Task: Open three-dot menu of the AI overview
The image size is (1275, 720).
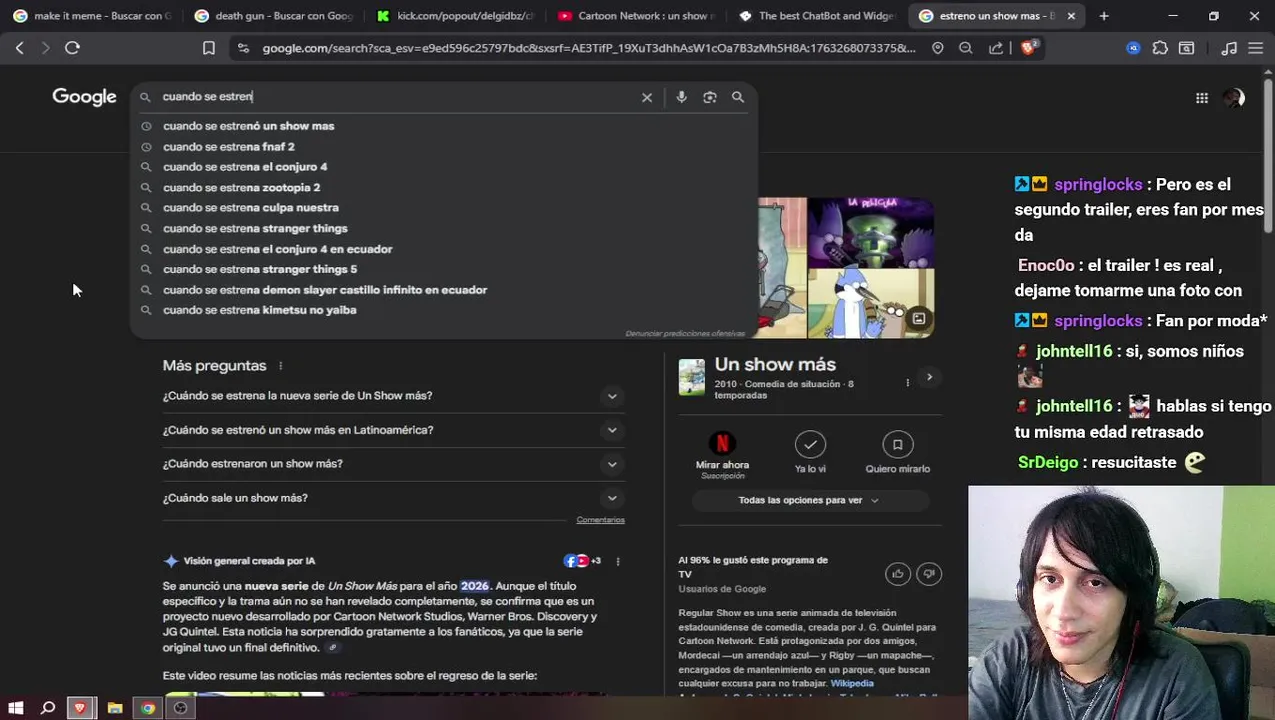Action: 617,561
